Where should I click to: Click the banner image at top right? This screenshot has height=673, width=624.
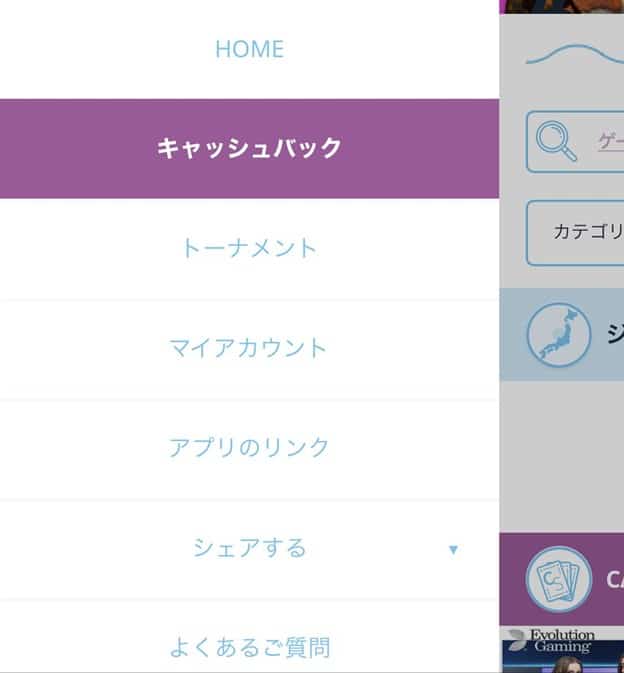click(562, 6)
